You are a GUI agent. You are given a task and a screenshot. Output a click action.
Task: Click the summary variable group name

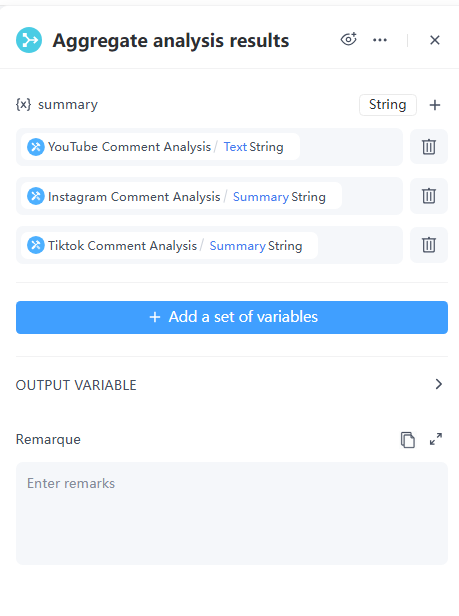pyautogui.click(x=68, y=104)
